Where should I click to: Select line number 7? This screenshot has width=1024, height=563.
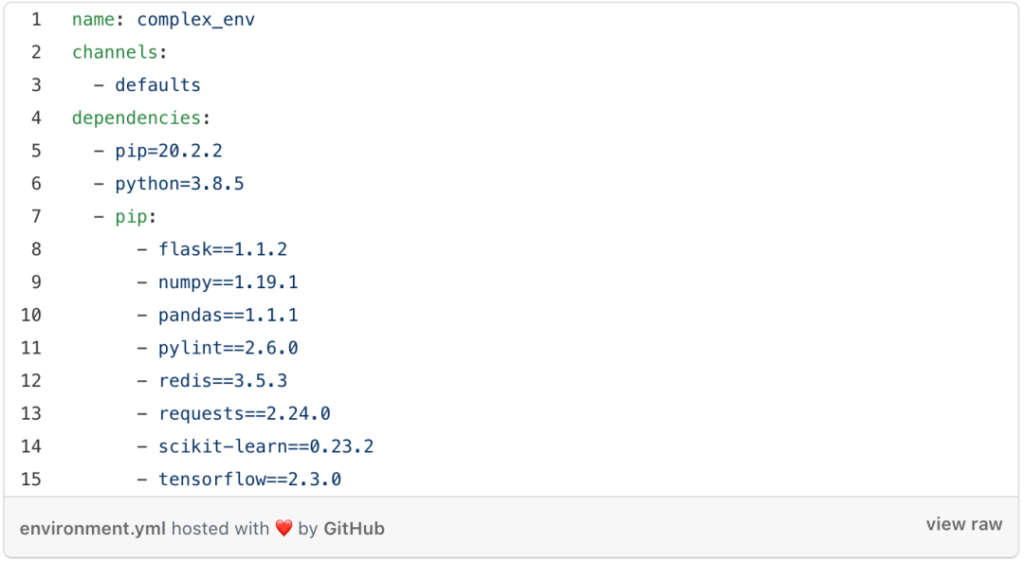36,217
